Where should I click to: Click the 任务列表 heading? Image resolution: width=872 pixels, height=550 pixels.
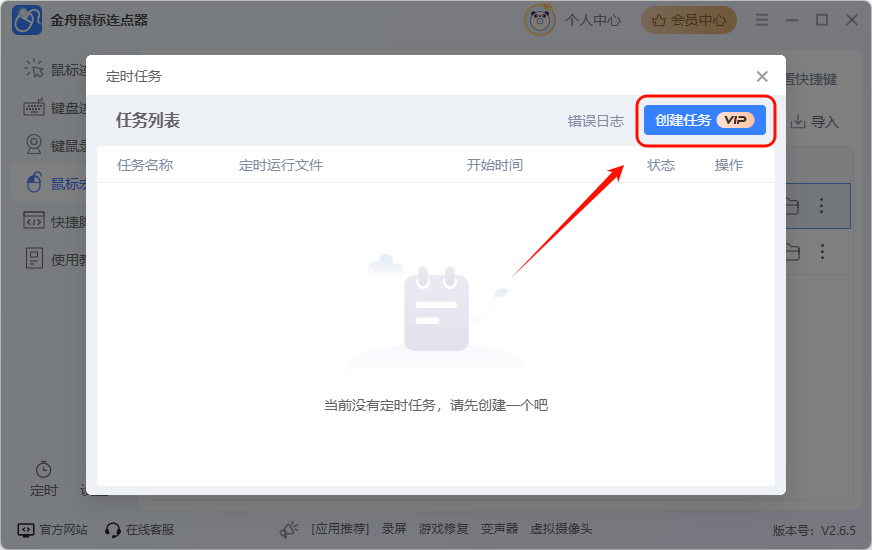tap(147, 121)
